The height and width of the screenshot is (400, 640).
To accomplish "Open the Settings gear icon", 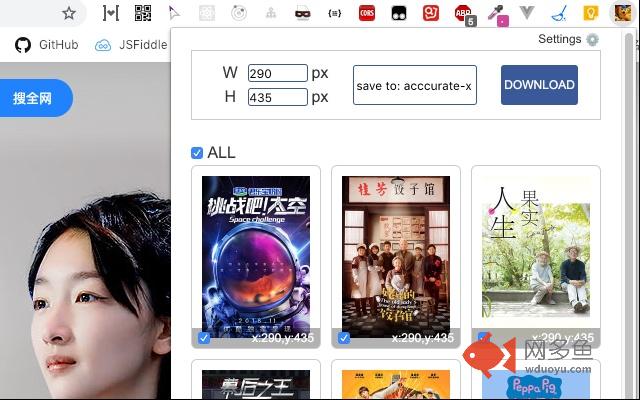I will point(592,40).
